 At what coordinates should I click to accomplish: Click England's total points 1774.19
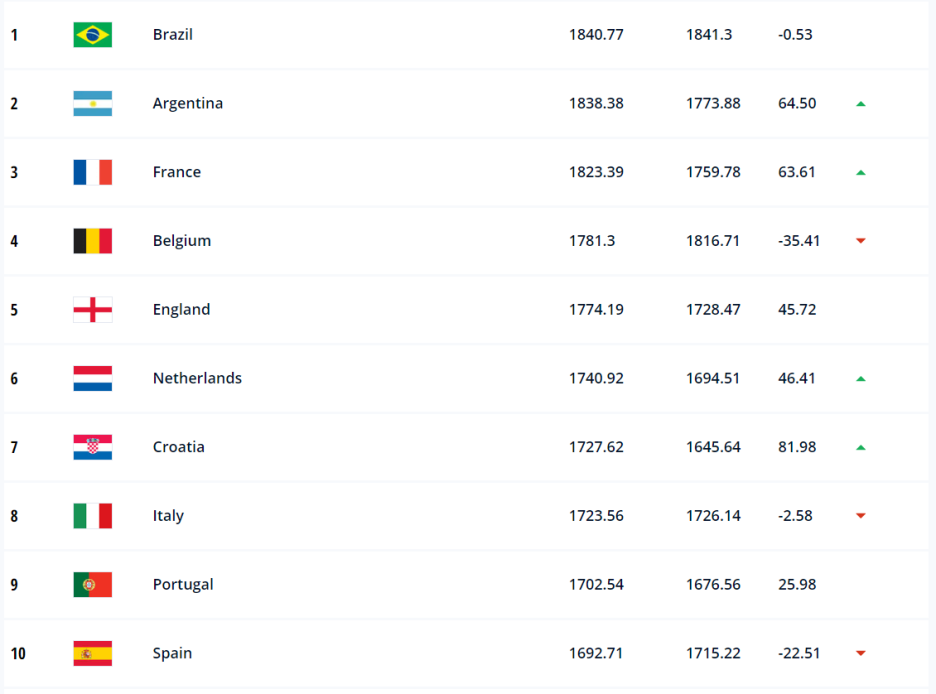[x=596, y=310]
